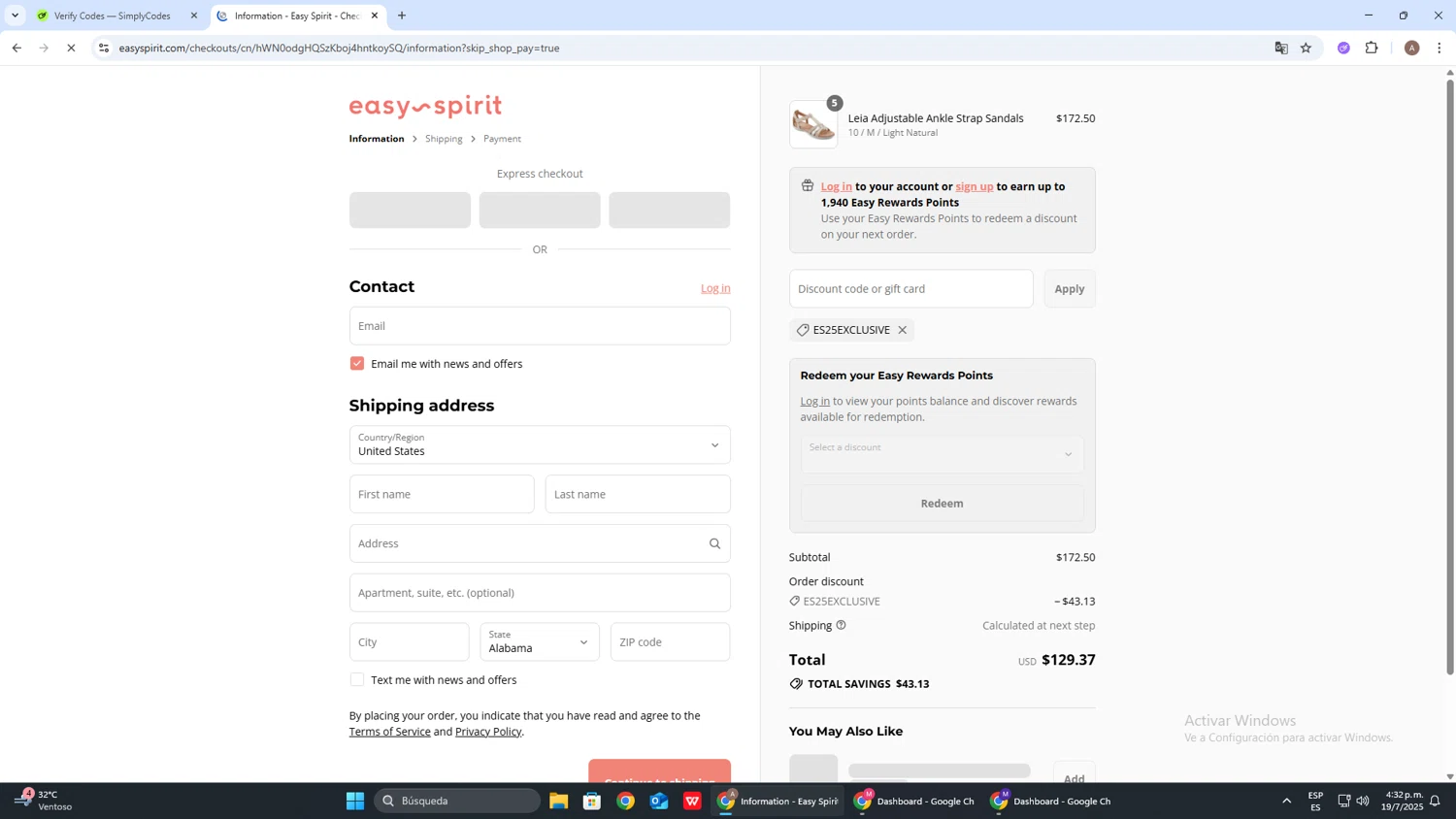Click Add button for suggested product
Screen dimensions: 1456x819
[x=1074, y=773]
